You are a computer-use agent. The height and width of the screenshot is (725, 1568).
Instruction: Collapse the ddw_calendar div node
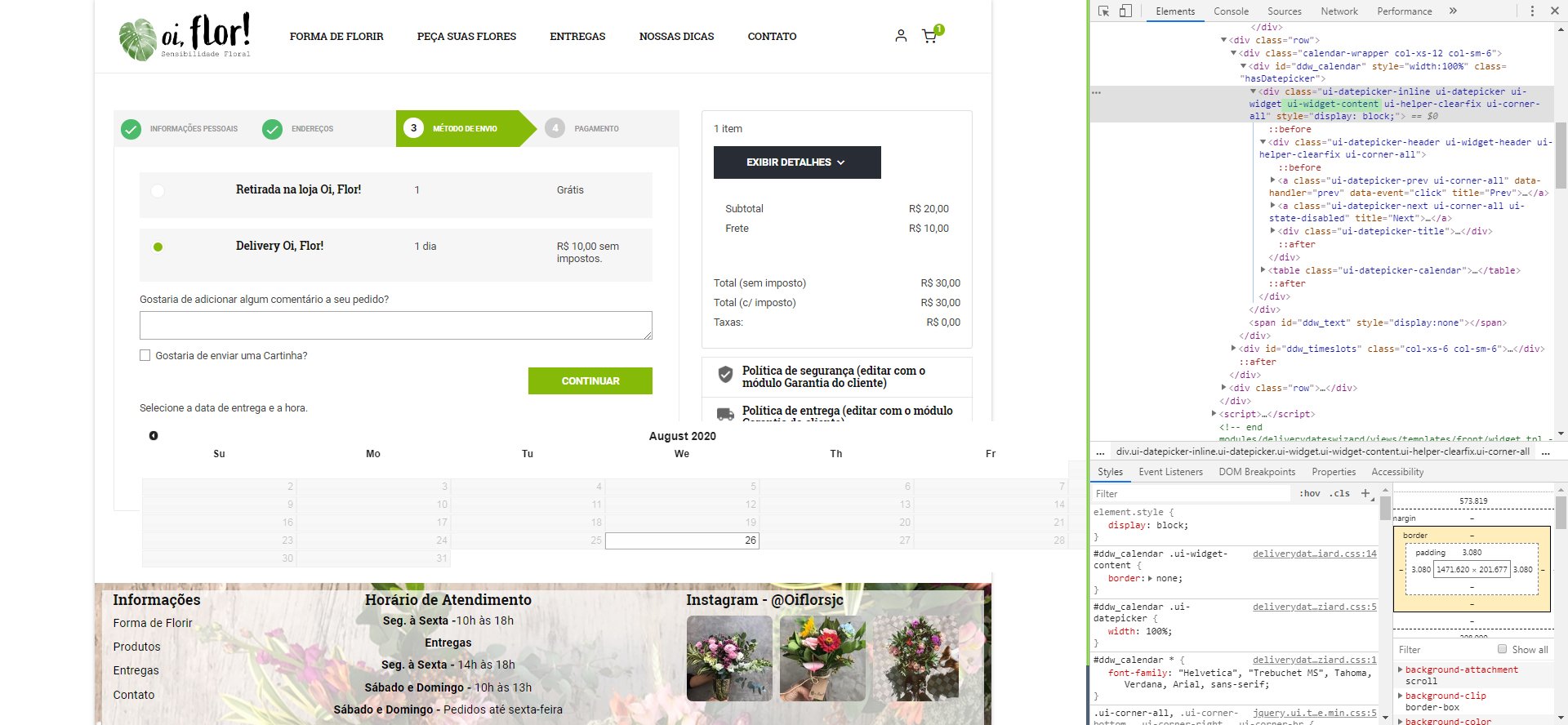(x=1243, y=66)
